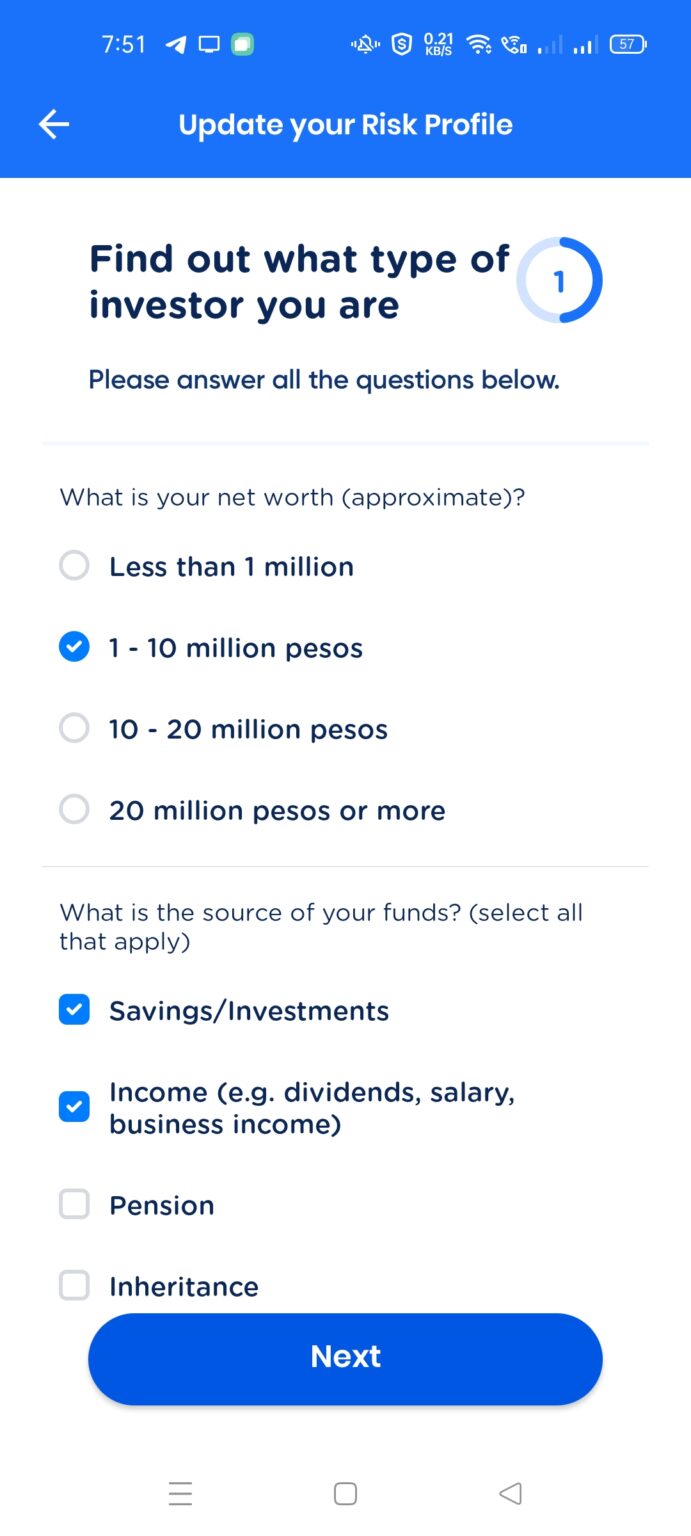Open the recent apps navigation button
This screenshot has height=1536, width=691.
[x=181, y=1493]
